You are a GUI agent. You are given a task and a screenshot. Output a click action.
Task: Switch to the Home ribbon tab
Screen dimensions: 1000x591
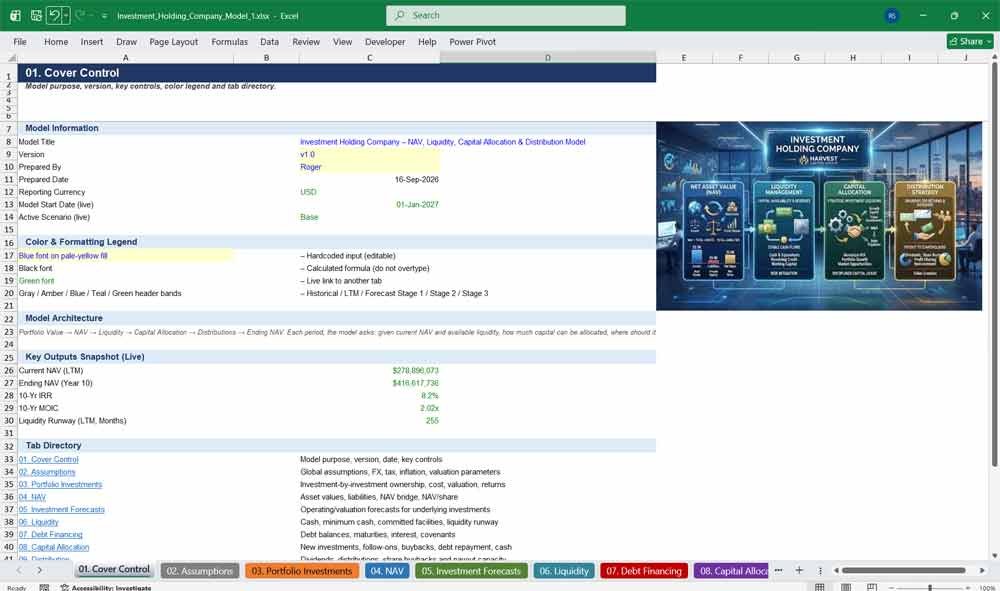56,41
